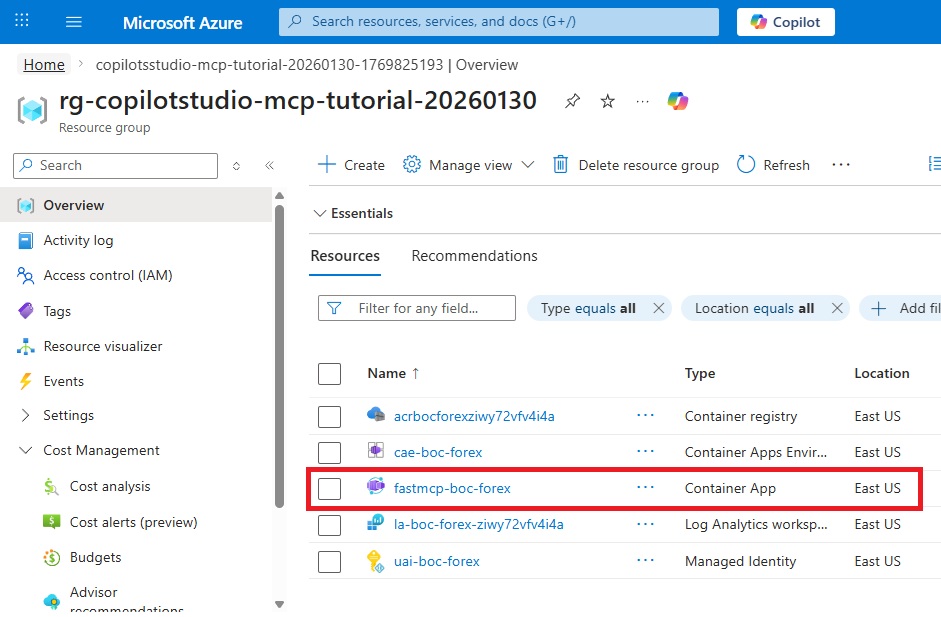Collapse the Essentials section
This screenshot has height=617, width=941.
[x=320, y=213]
